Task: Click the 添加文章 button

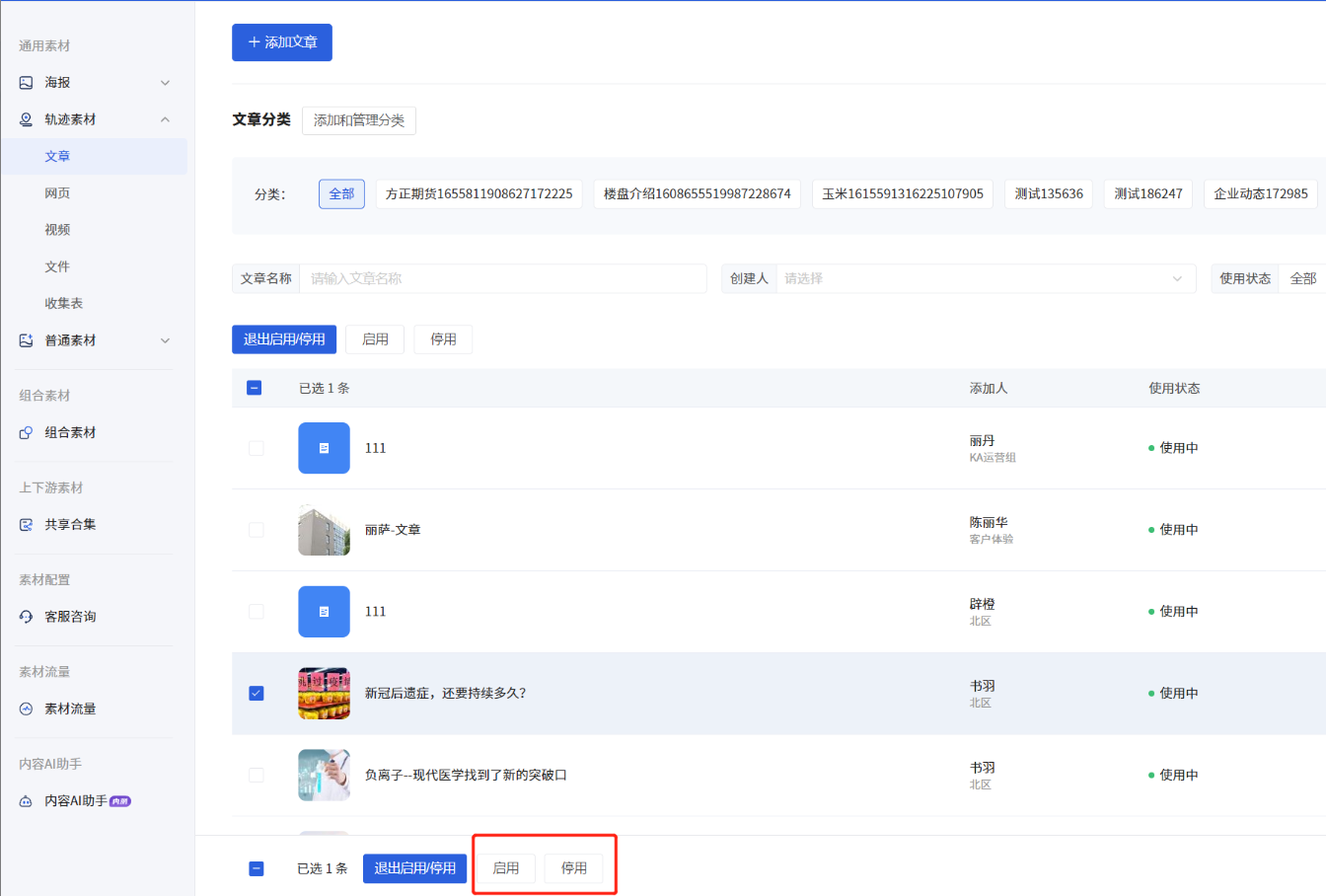Action: coord(282,42)
